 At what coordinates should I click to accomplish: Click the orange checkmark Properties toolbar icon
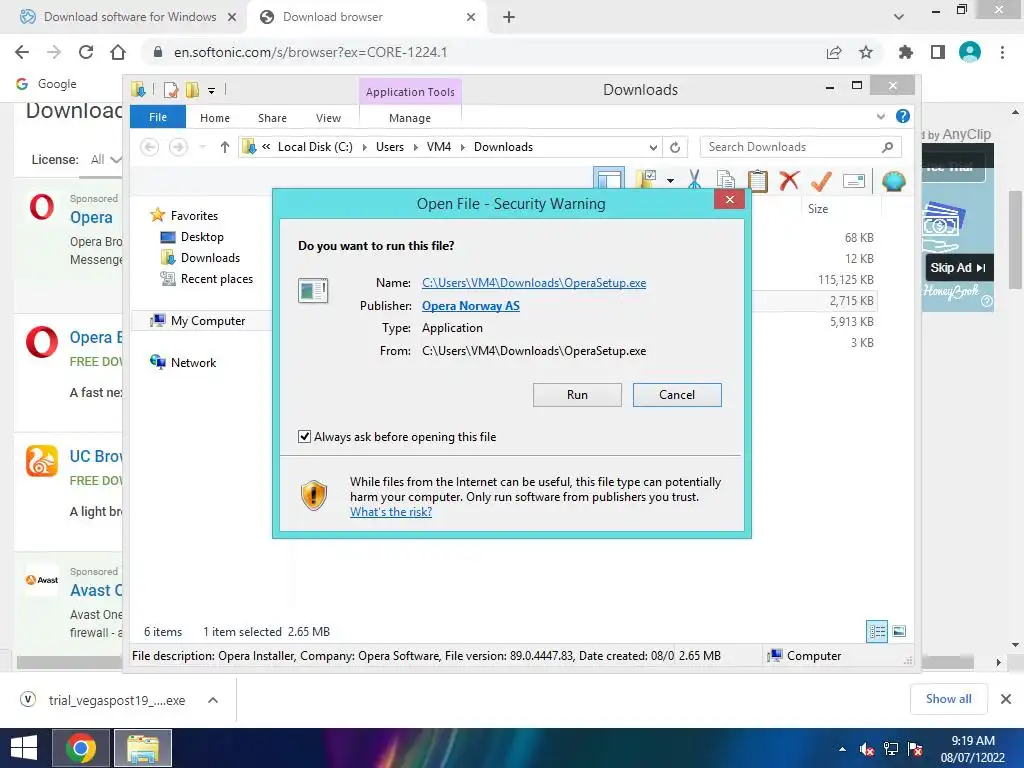tap(821, 180)
